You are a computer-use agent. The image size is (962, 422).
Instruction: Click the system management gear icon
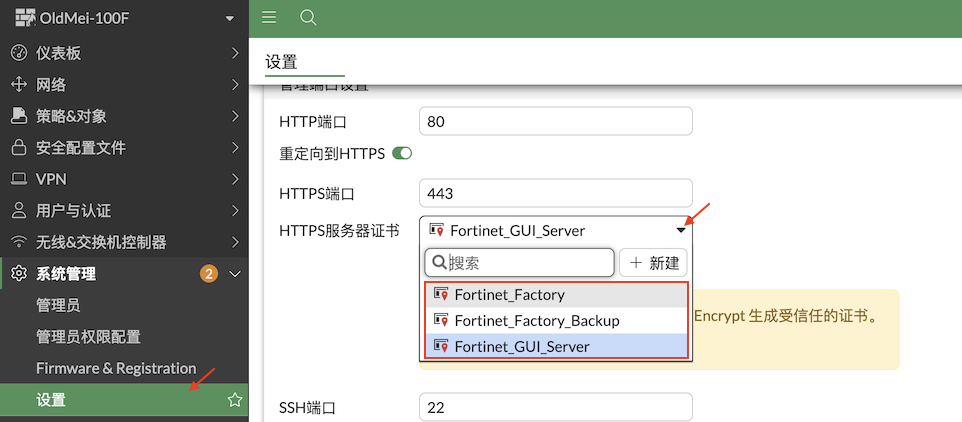pos(20,274)
